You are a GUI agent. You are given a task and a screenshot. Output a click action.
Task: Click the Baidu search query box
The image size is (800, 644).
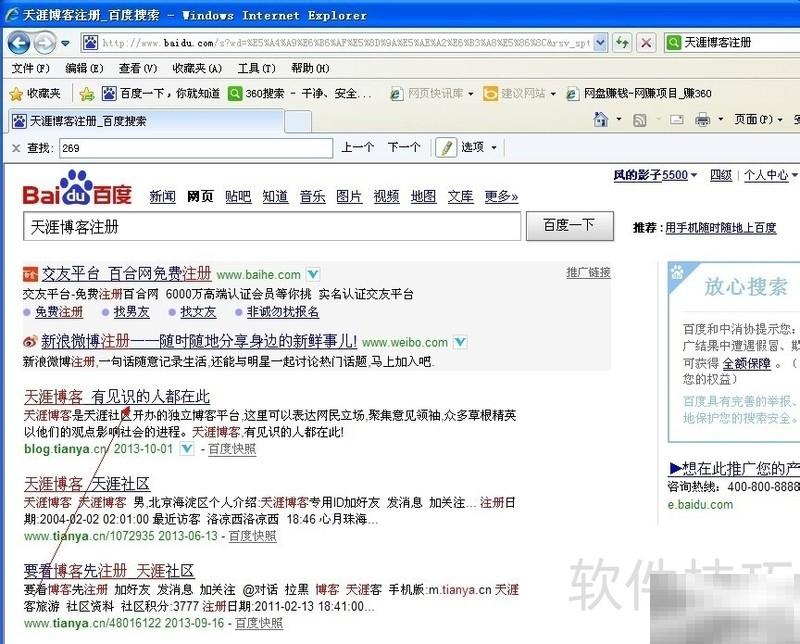point(272,227)
